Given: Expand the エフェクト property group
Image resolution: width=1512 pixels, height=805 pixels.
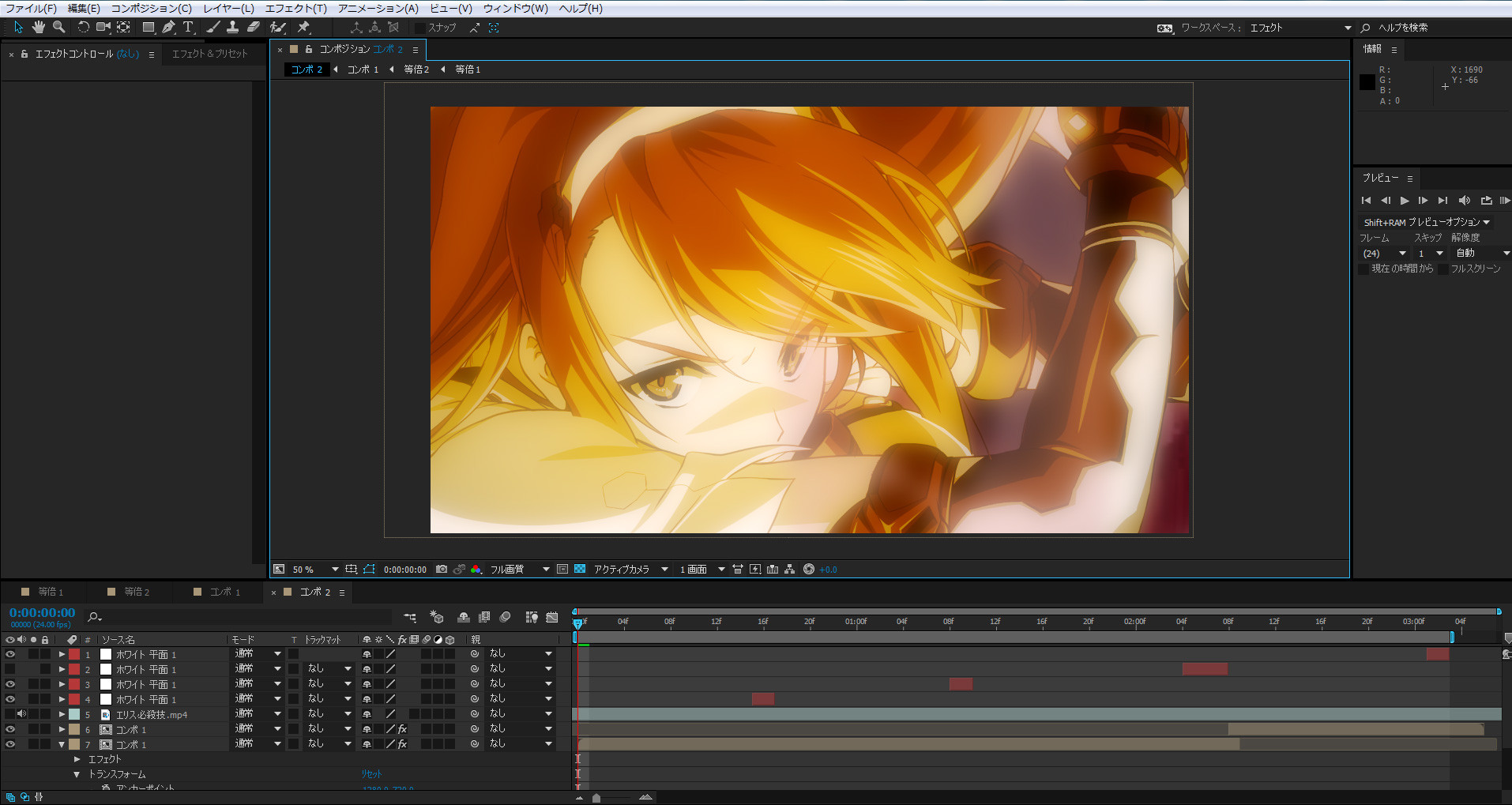Looking at the screenshot, I should [x=77, y=759].
